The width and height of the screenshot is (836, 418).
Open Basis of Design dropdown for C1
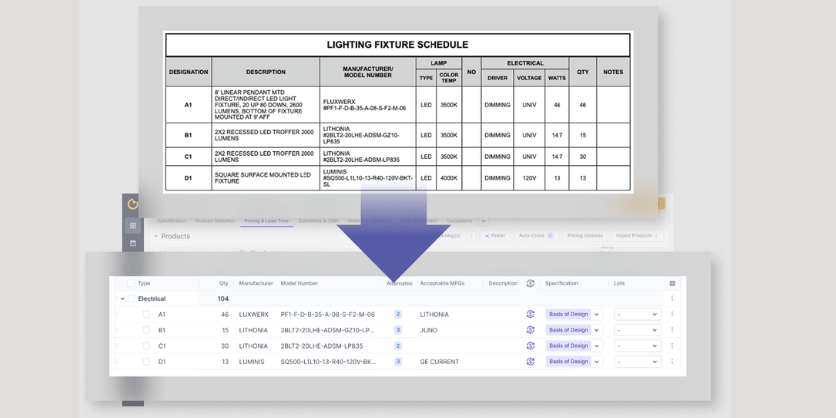click(574, 345)
